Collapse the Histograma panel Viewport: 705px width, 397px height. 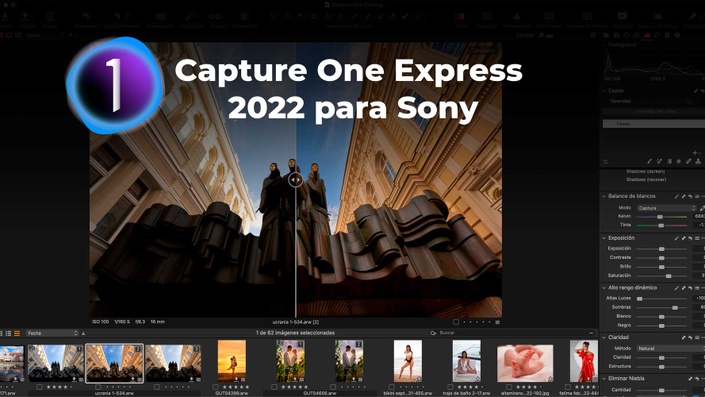click(x=604, y=45)
